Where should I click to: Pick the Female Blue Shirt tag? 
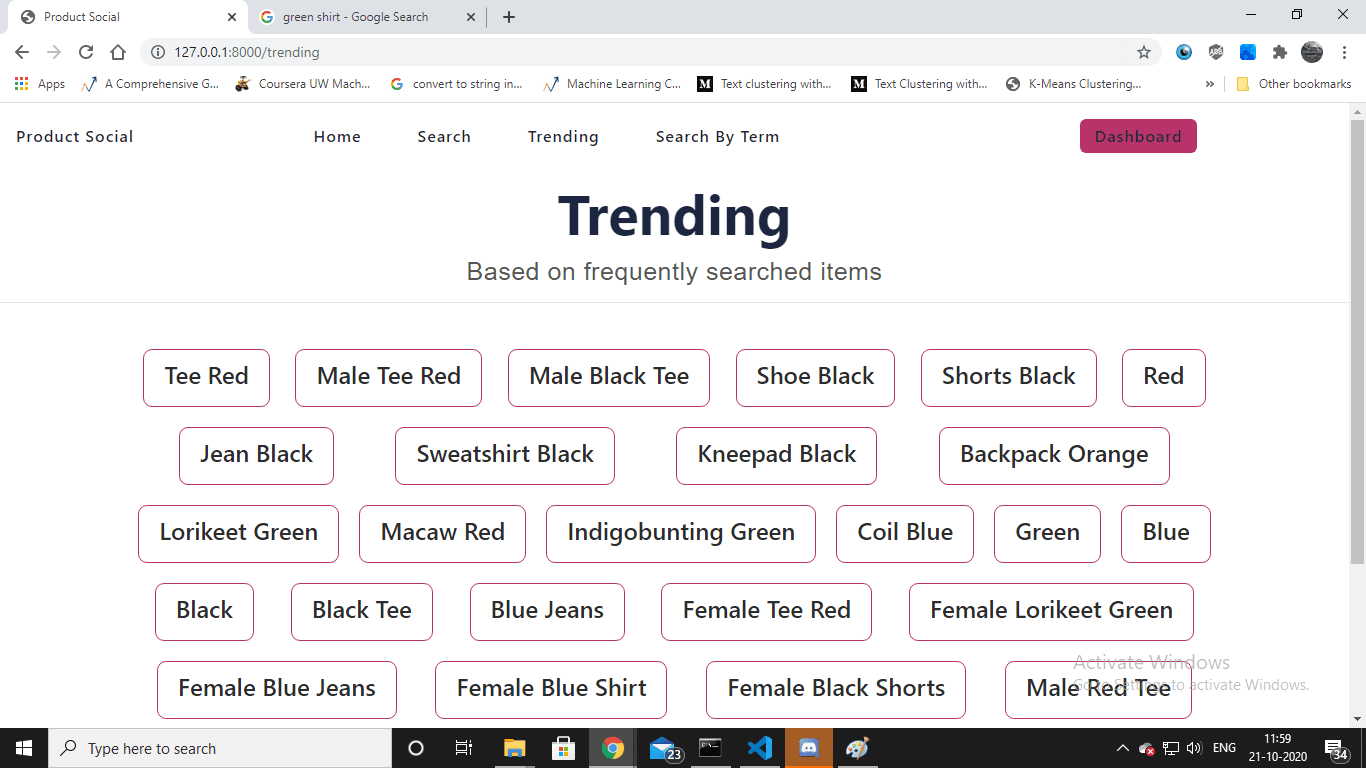551,690
